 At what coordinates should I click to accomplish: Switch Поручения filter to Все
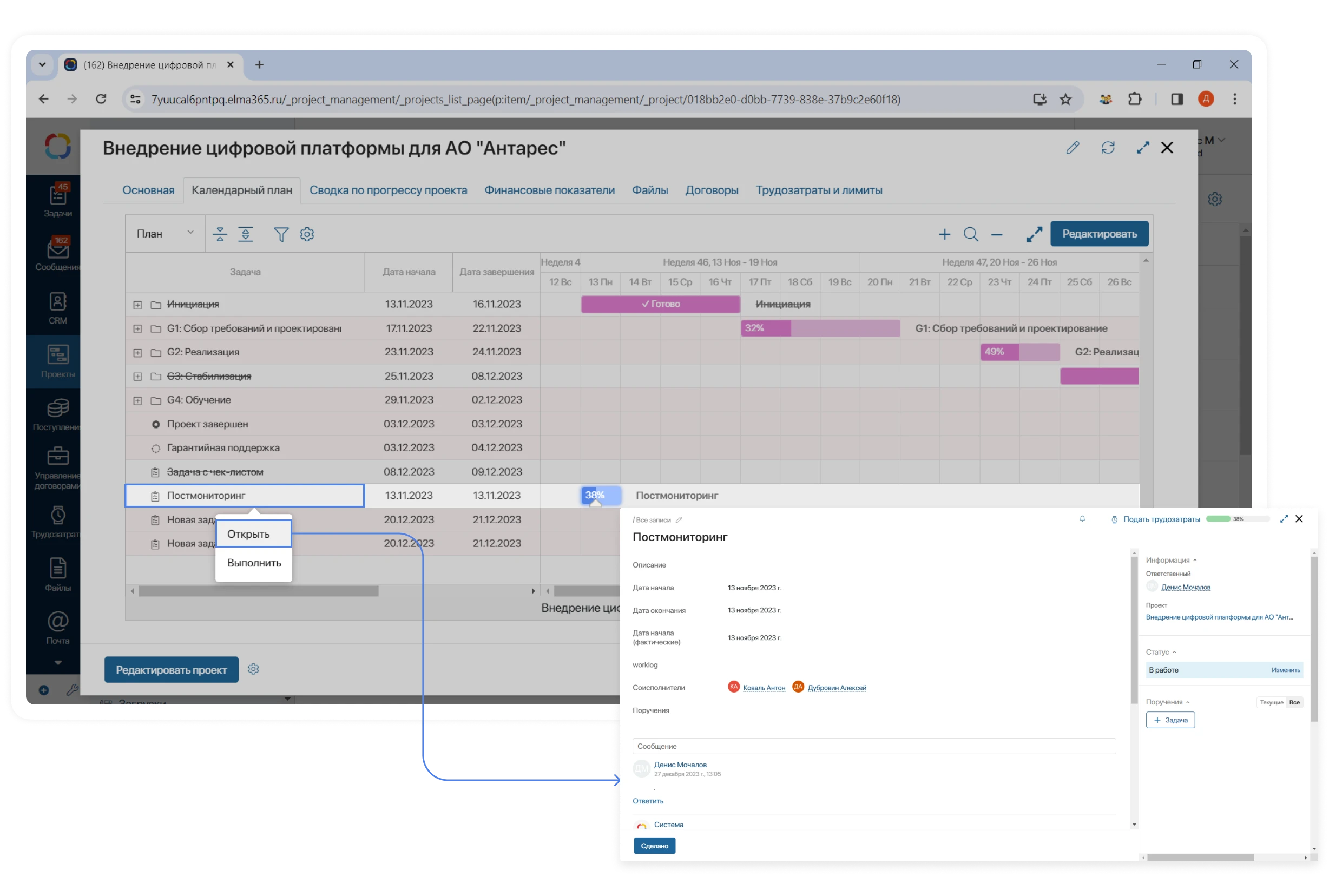tap(1294, 702)
